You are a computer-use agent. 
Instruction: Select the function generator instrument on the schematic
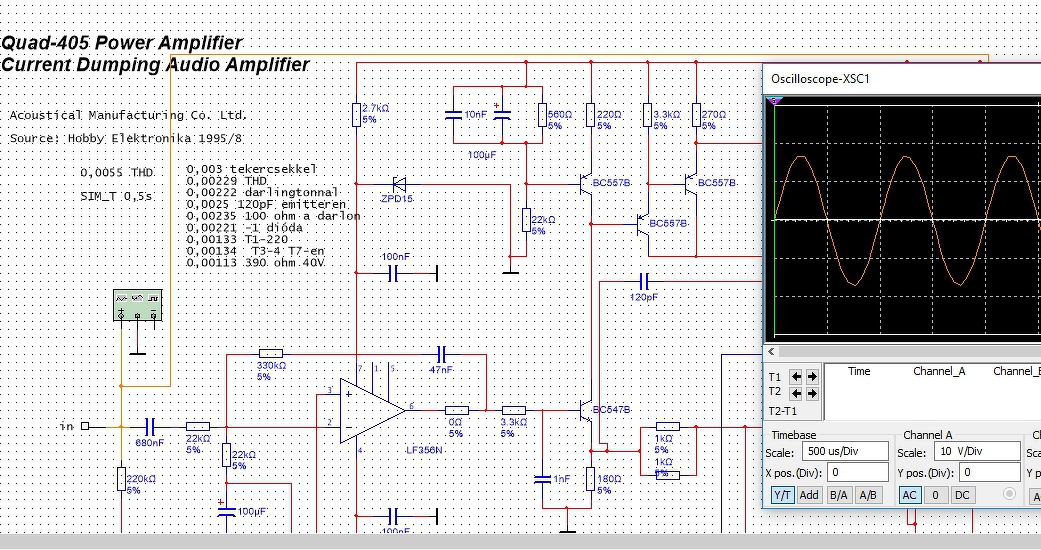coord(137,305)
